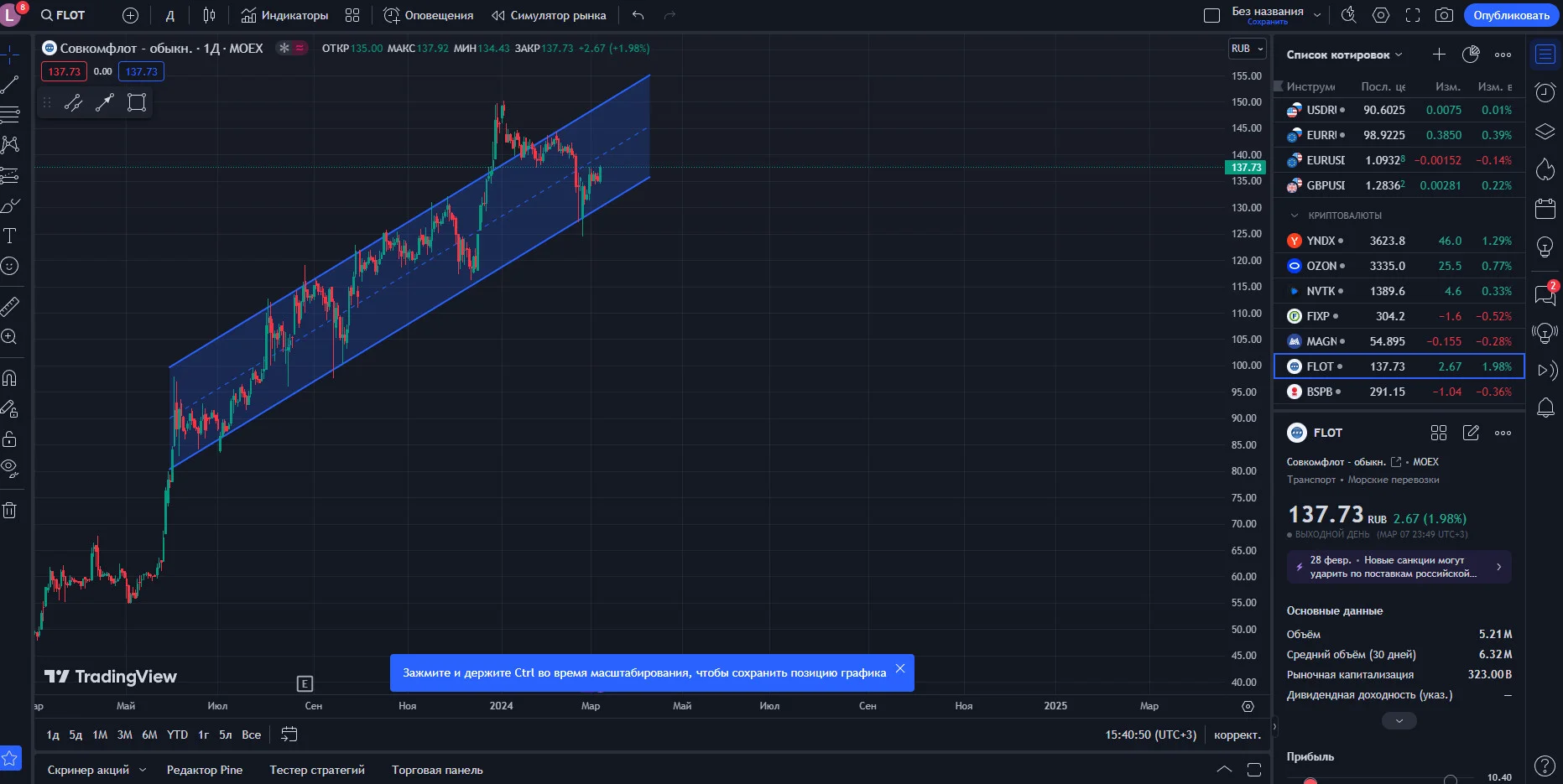This screenshot has height=784, width=1563.
Task: Open the help center question icon
Action: point(1545,765)
